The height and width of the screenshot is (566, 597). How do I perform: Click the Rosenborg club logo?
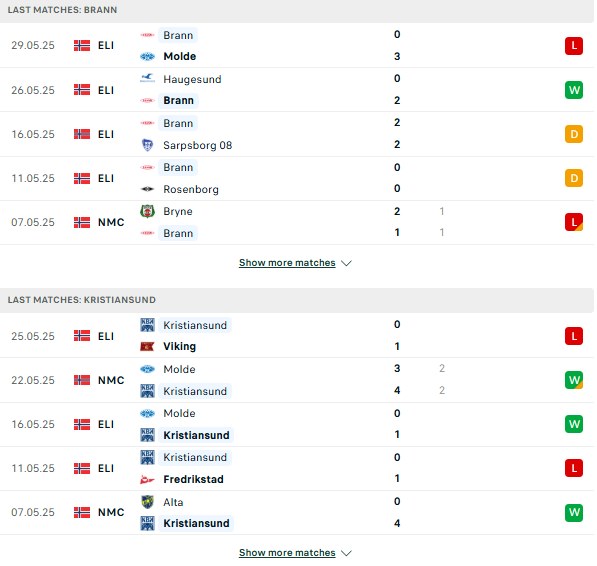click(147, 189)
